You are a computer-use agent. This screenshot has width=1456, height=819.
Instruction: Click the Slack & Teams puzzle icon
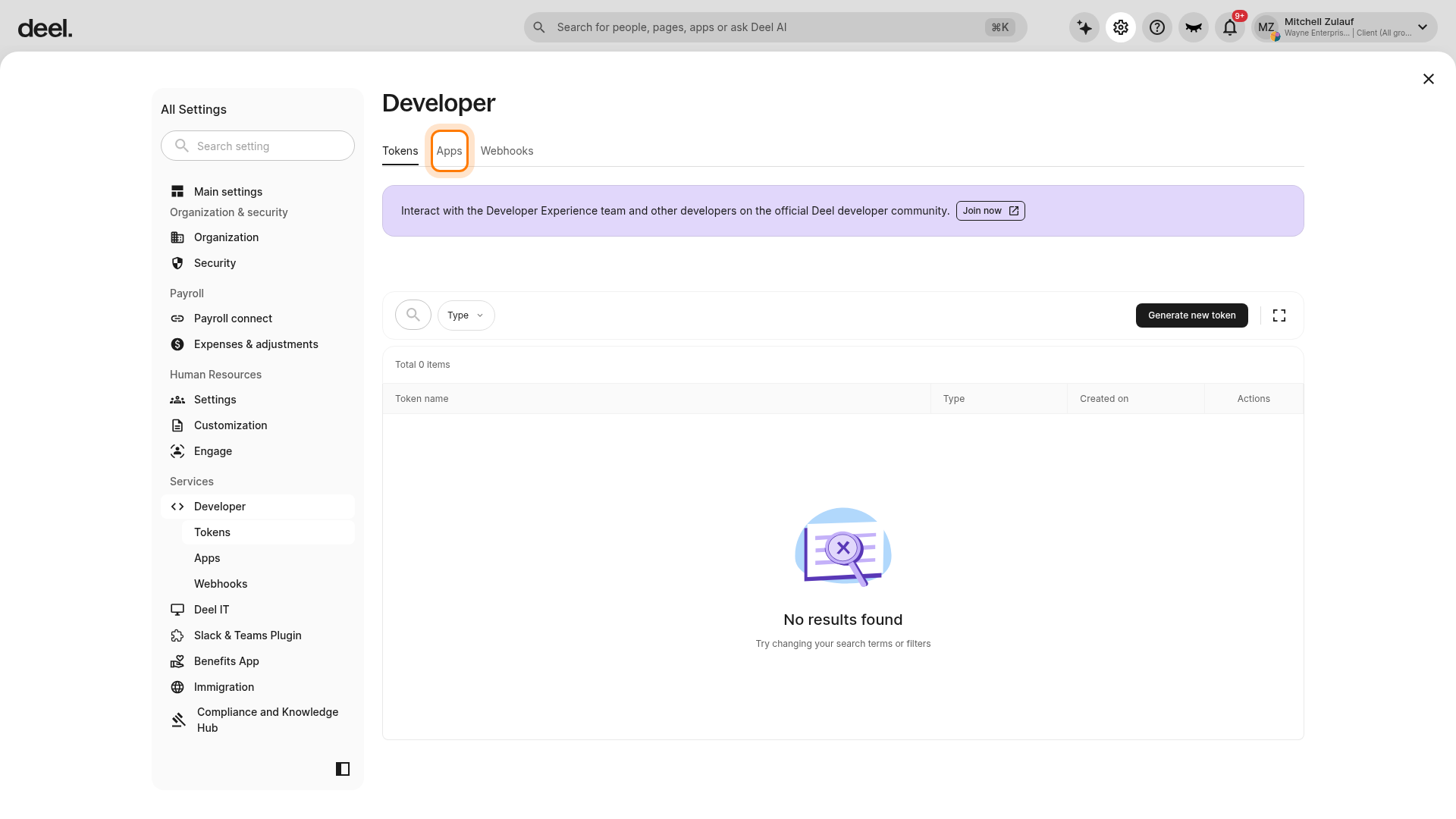click(x=177, y=635)
